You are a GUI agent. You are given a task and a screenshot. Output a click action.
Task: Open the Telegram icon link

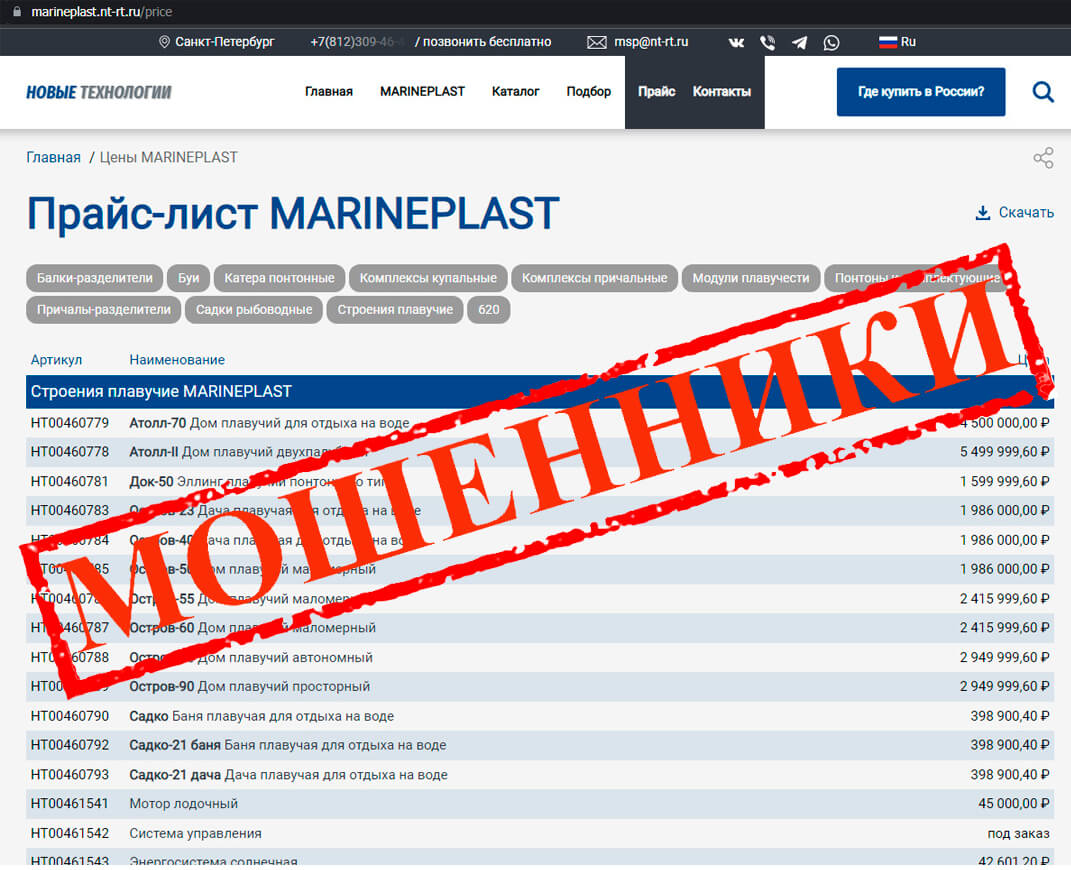point(800,42)
